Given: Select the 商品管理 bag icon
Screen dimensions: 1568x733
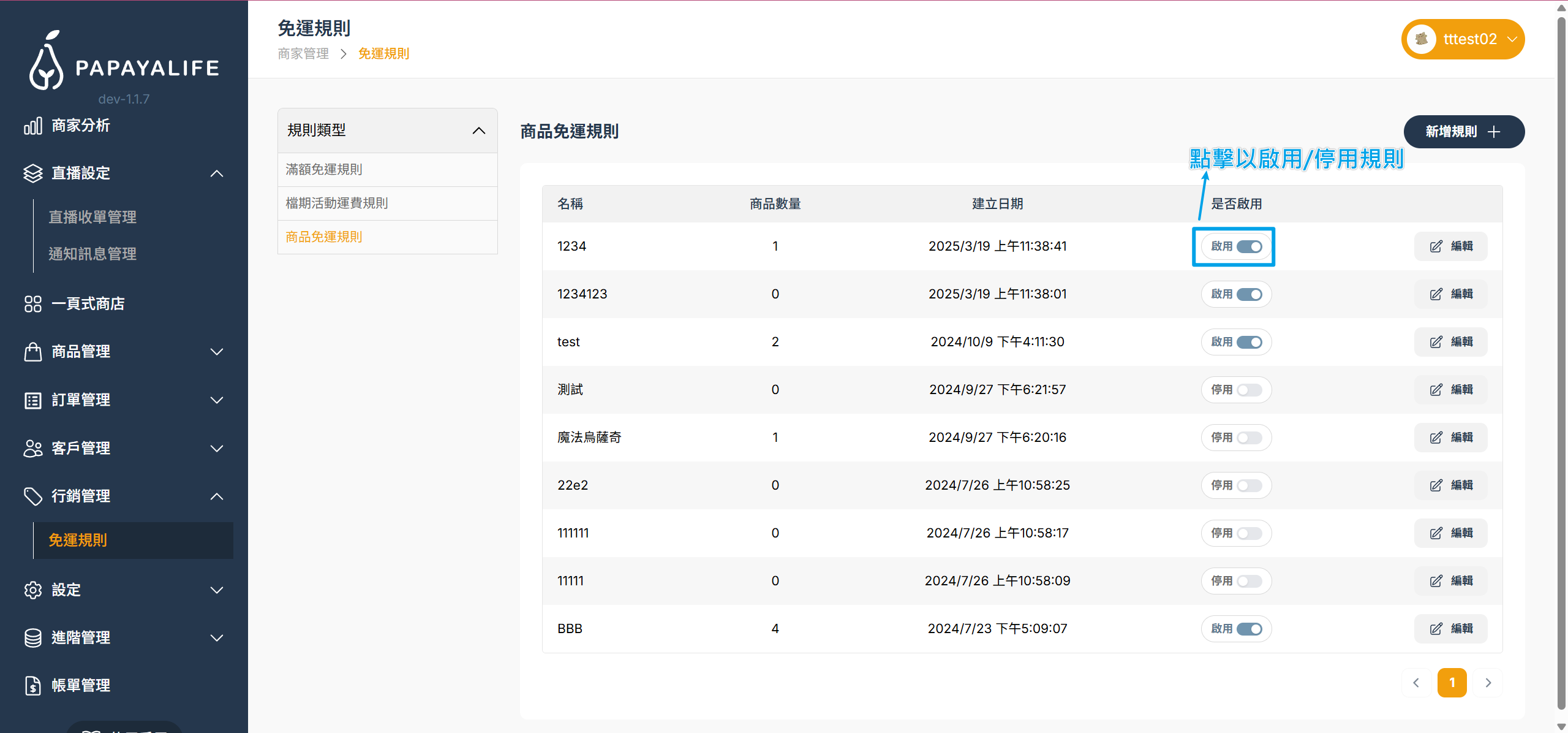Looking at the screenshot, I should [x=33, y=351].
